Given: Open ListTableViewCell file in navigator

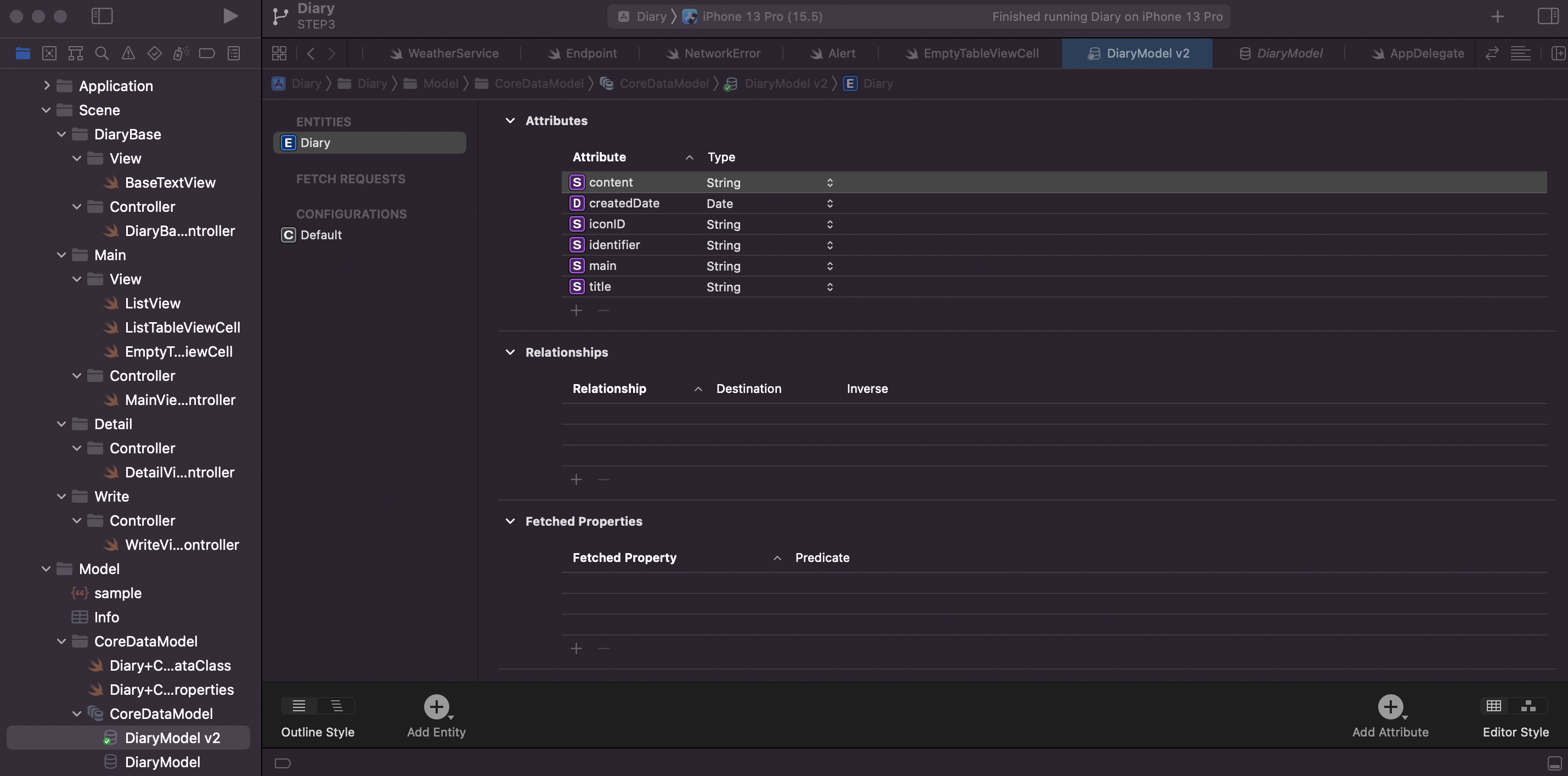Looking at the screenshot, I should (x=182, y=328).
